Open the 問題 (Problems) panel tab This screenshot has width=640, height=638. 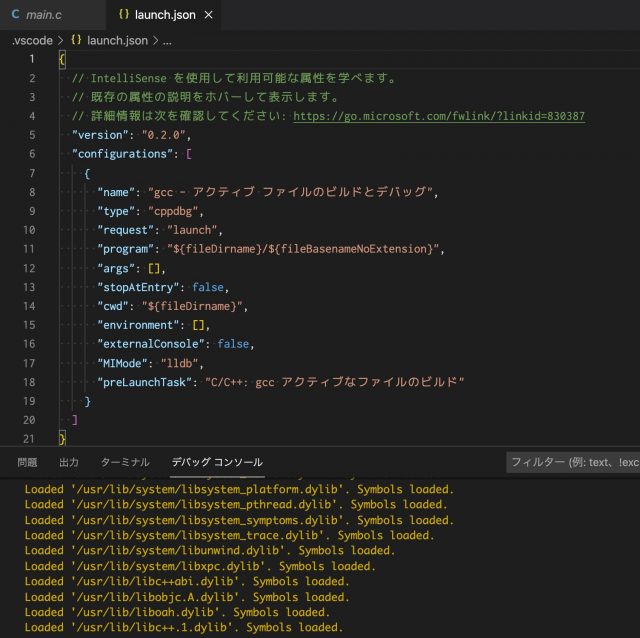27,462
